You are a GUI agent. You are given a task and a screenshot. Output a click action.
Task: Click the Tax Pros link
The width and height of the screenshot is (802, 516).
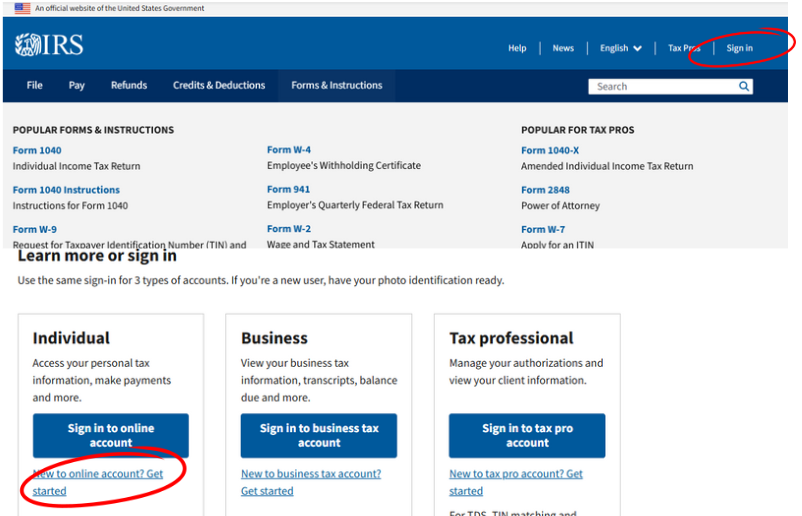point(684,48)
